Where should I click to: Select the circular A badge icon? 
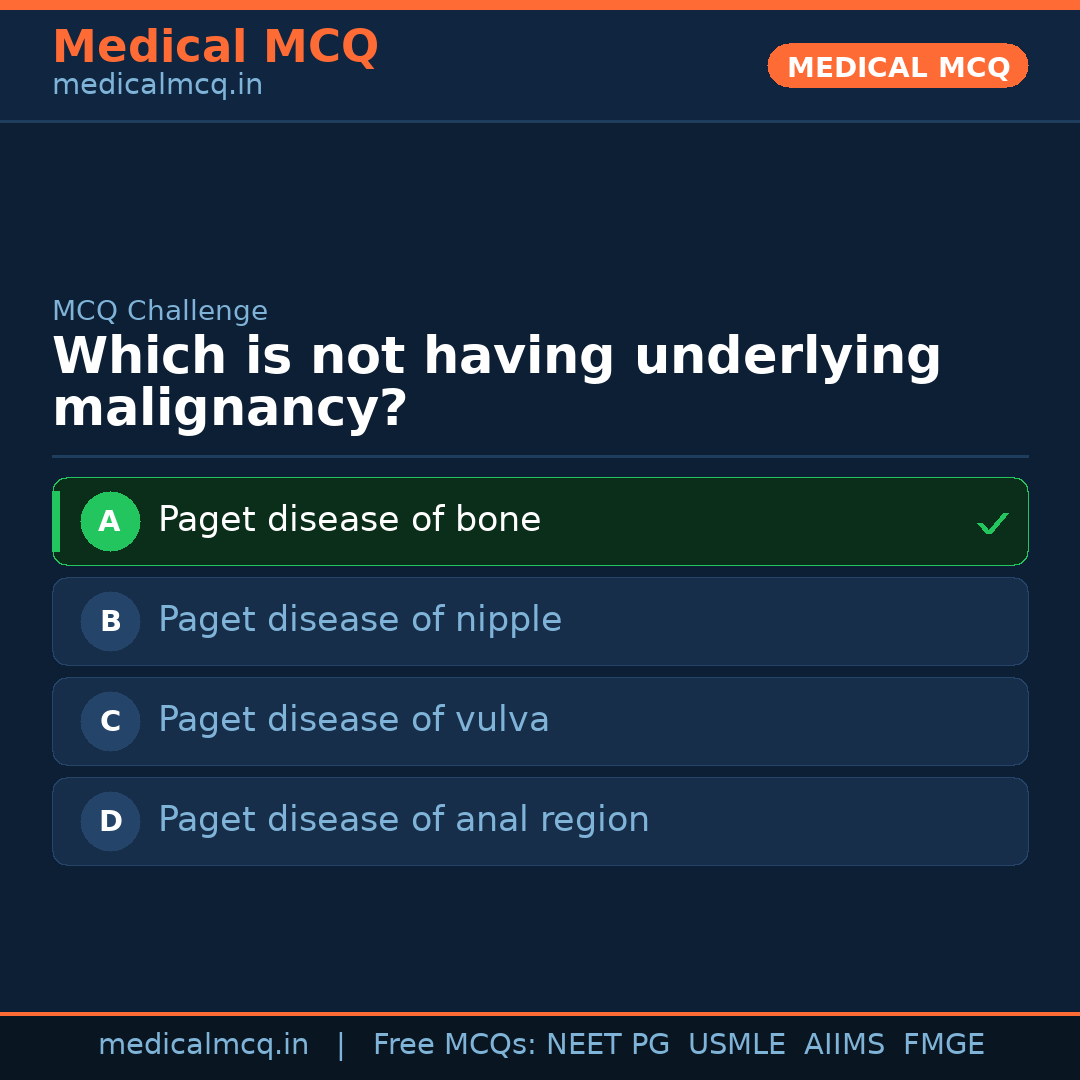(x=110, y=521)
